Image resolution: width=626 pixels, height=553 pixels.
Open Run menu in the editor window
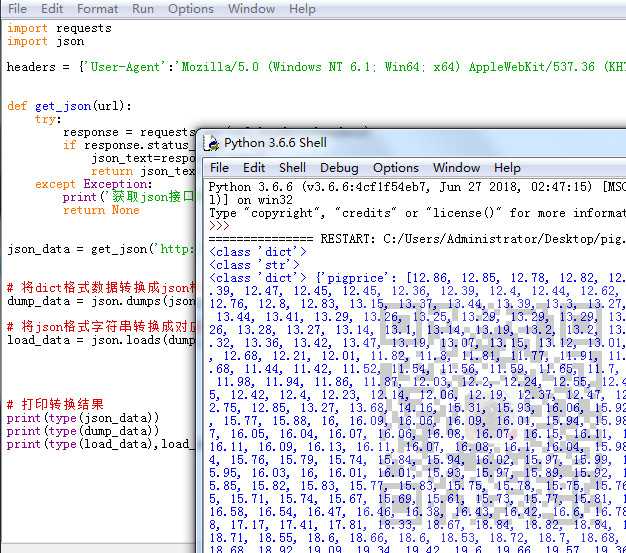click(x=143, y=9)
